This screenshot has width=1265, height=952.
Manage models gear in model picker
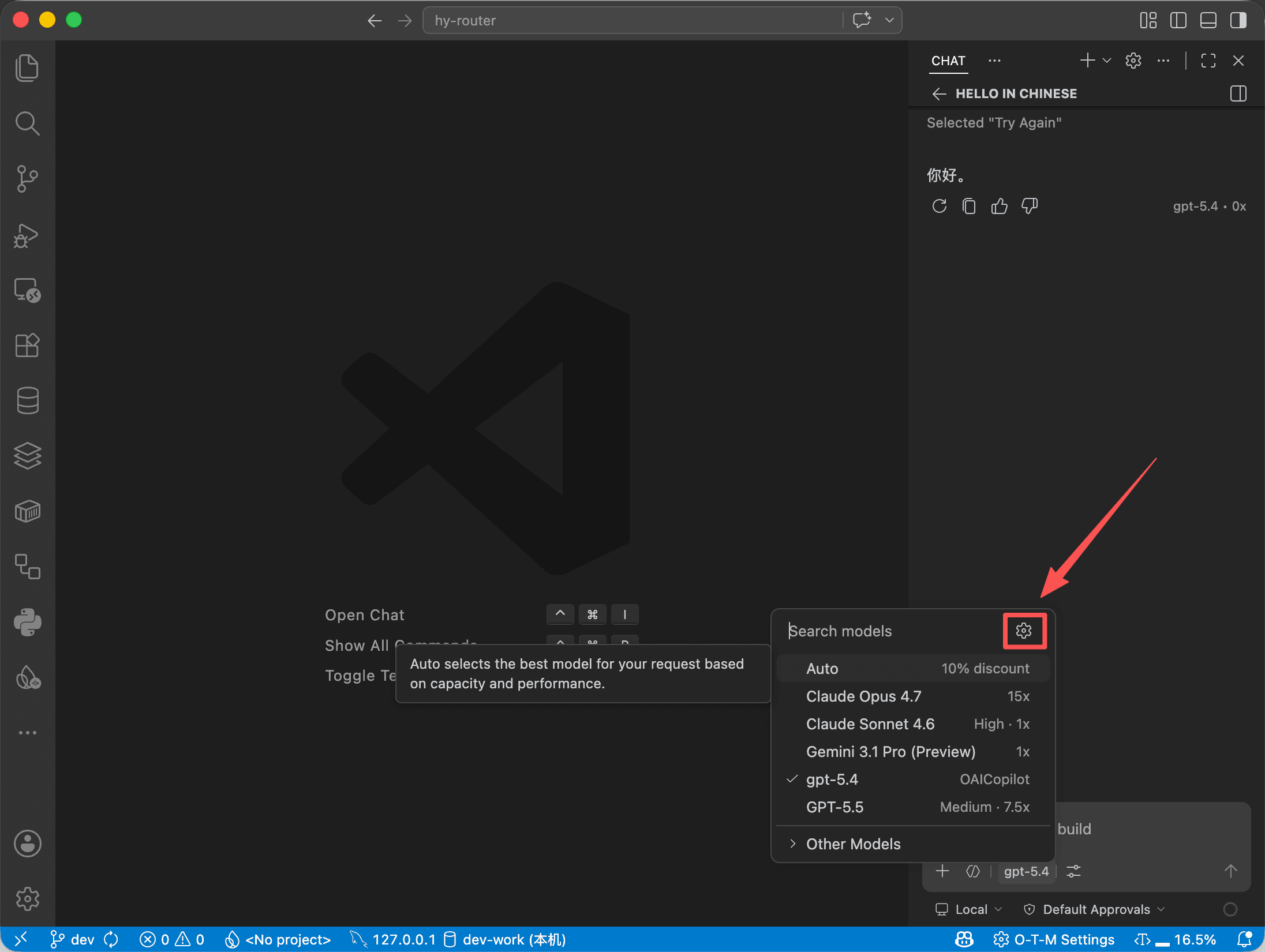pos(1024,631)
